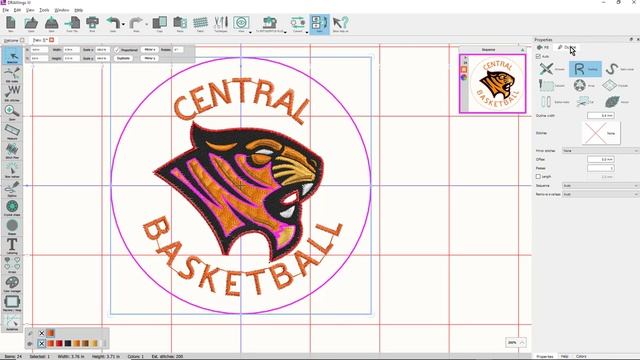Open the Tools menu

(x=44, y=10)
